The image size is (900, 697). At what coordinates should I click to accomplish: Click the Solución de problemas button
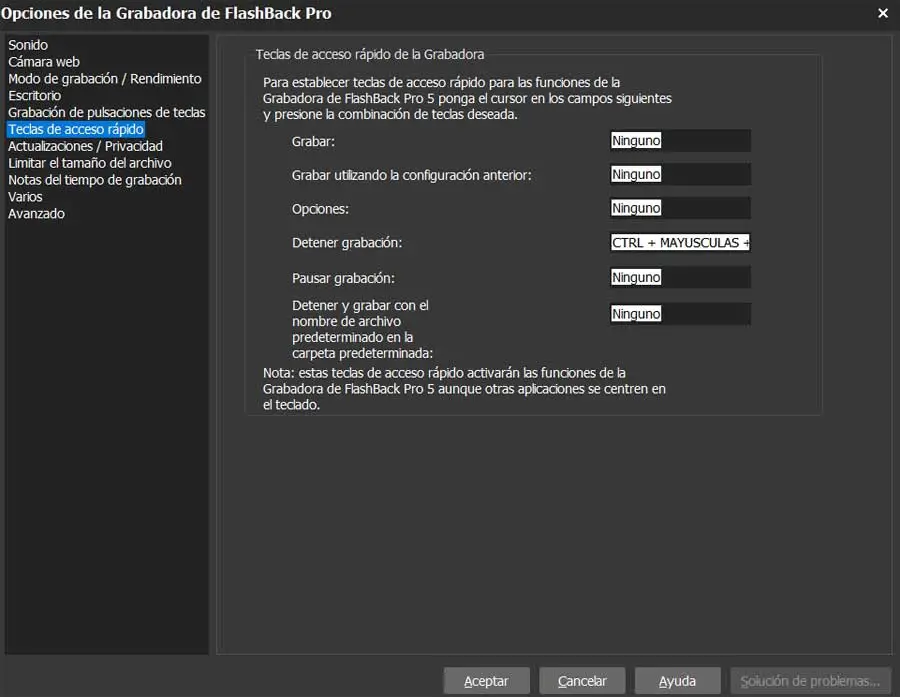(x=810, y=681)
